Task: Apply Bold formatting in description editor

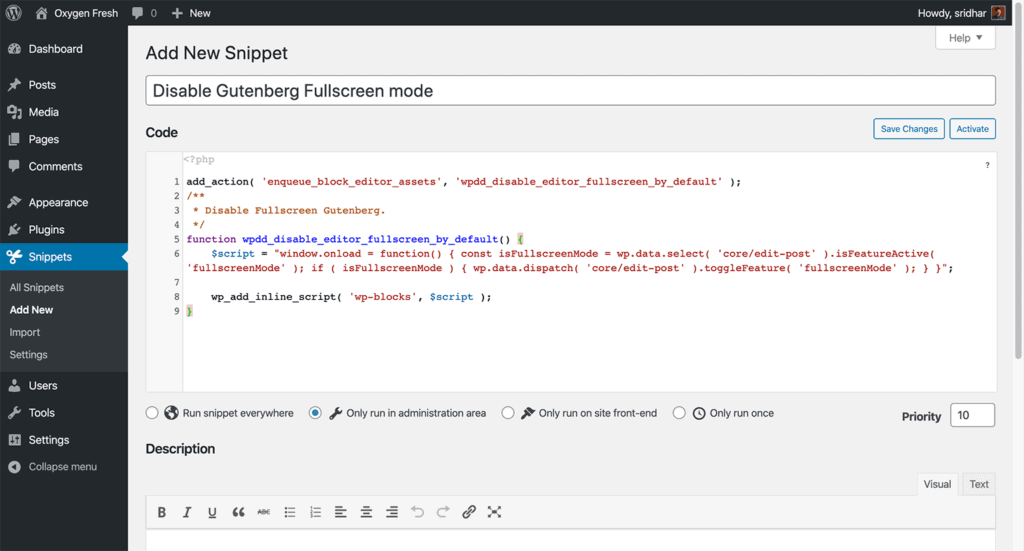Action: point(161,512)
